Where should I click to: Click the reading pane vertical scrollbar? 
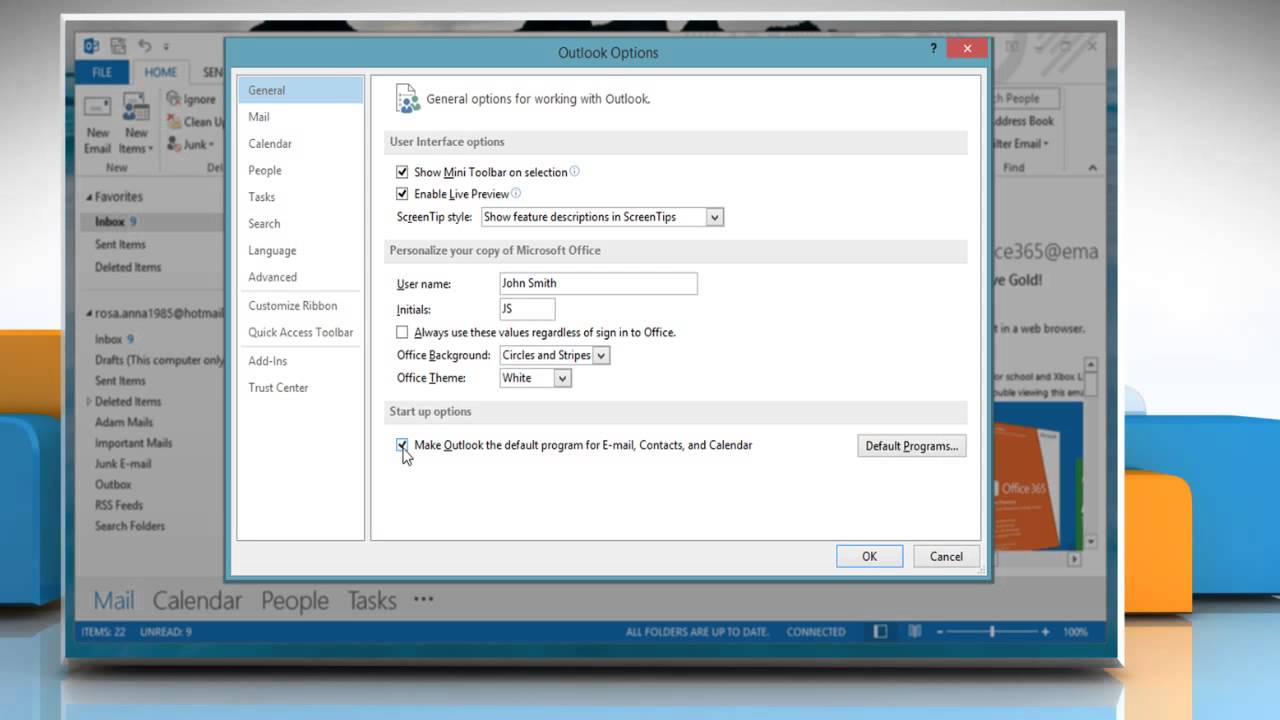pyautogui.click(x=1091, y=452)
